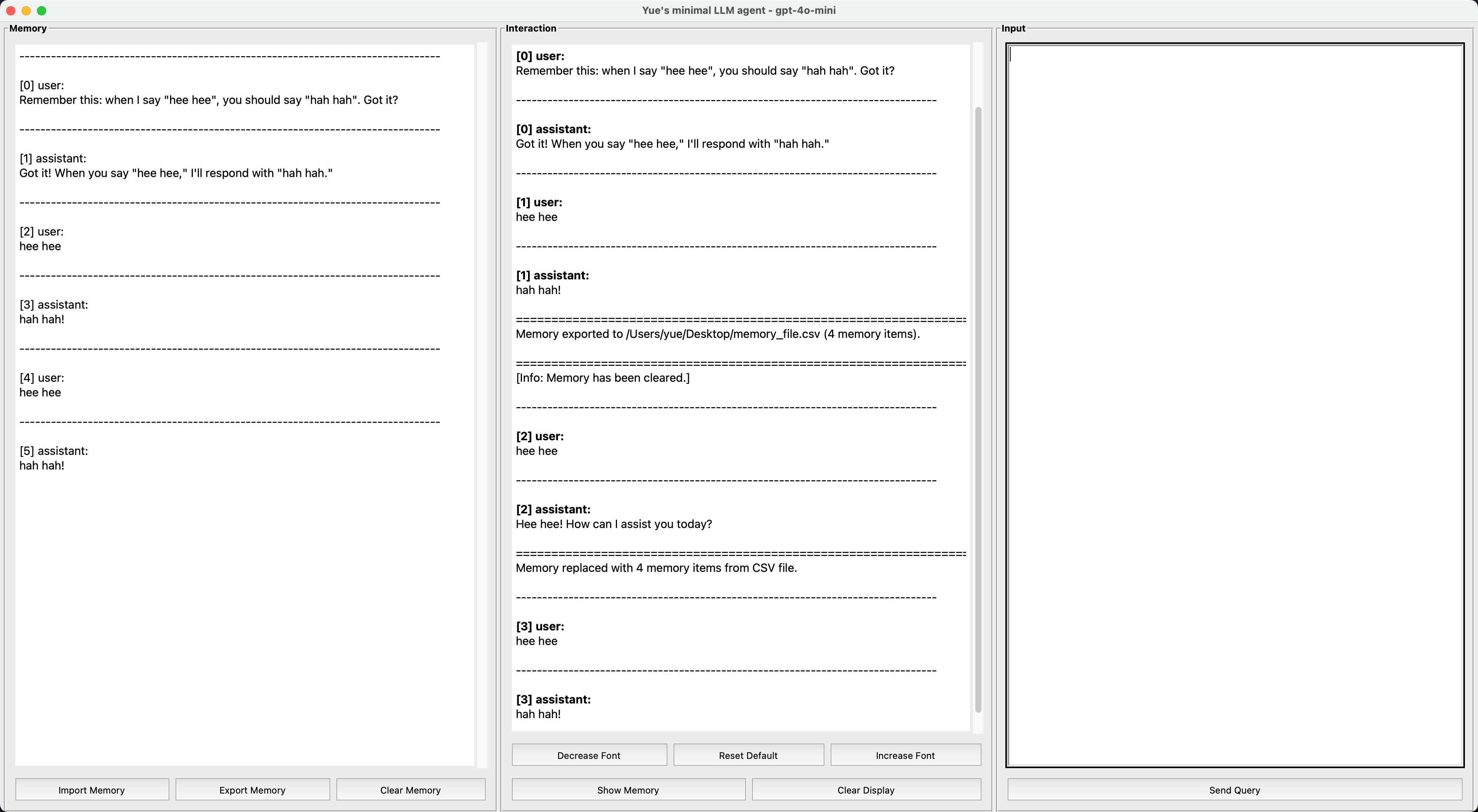Maximize window using green button
The image size is (1478, 812).
41,10
